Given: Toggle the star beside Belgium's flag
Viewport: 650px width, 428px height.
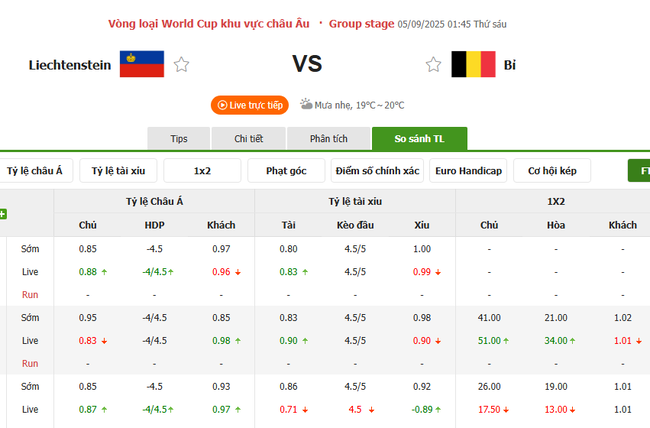Looking at the screenshot, I should 433,65.
